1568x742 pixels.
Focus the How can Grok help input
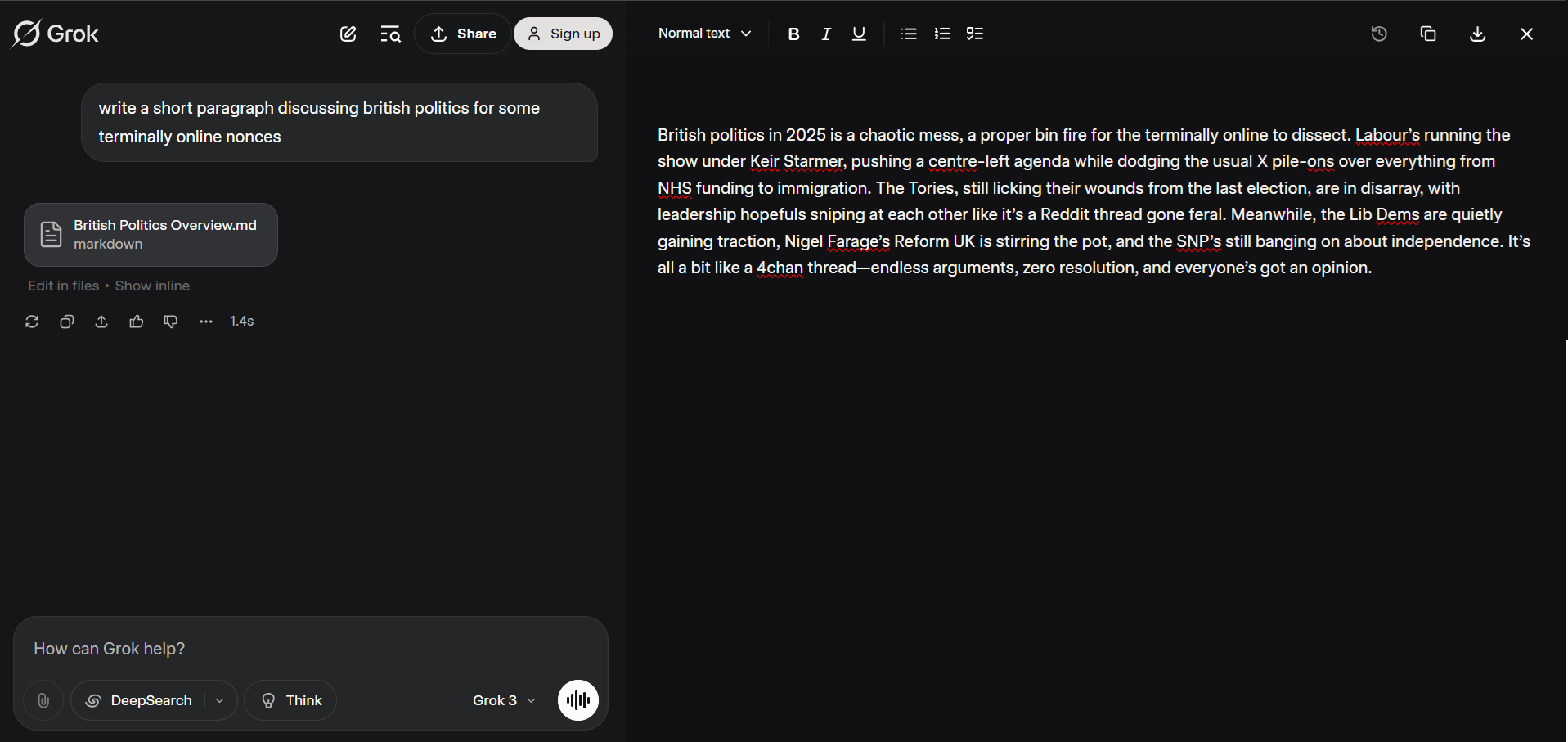(311, 649)
